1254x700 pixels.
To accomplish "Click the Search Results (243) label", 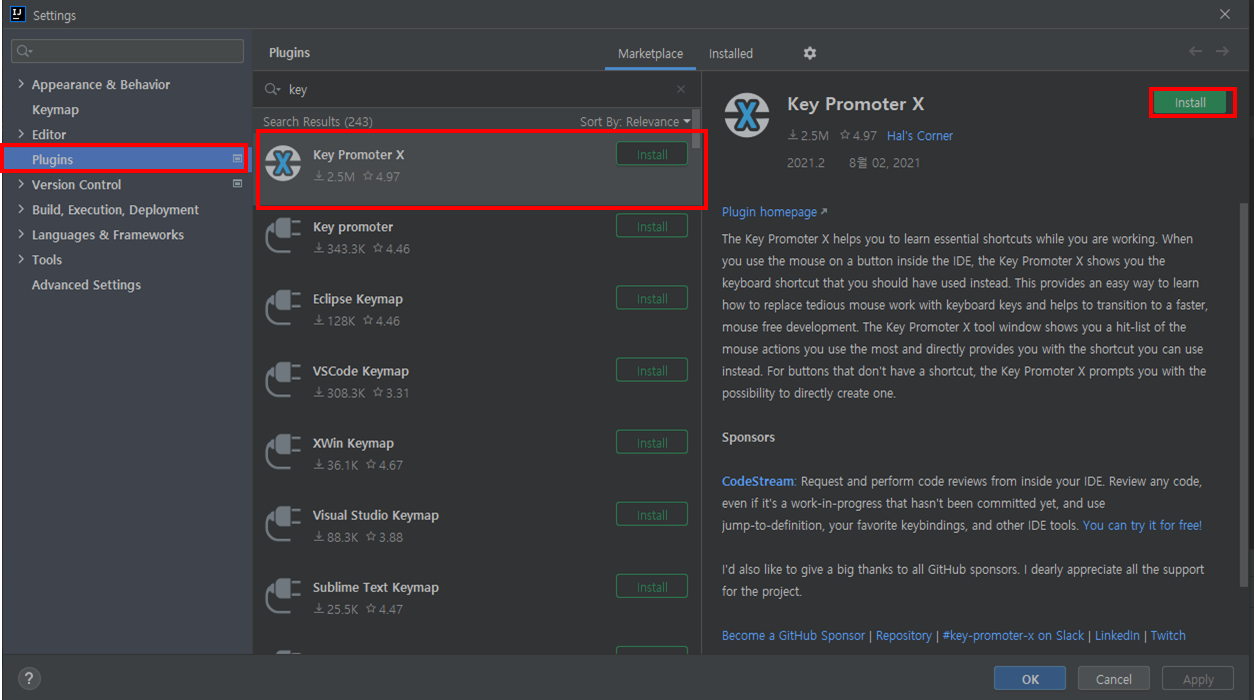I will pos(318,121).
